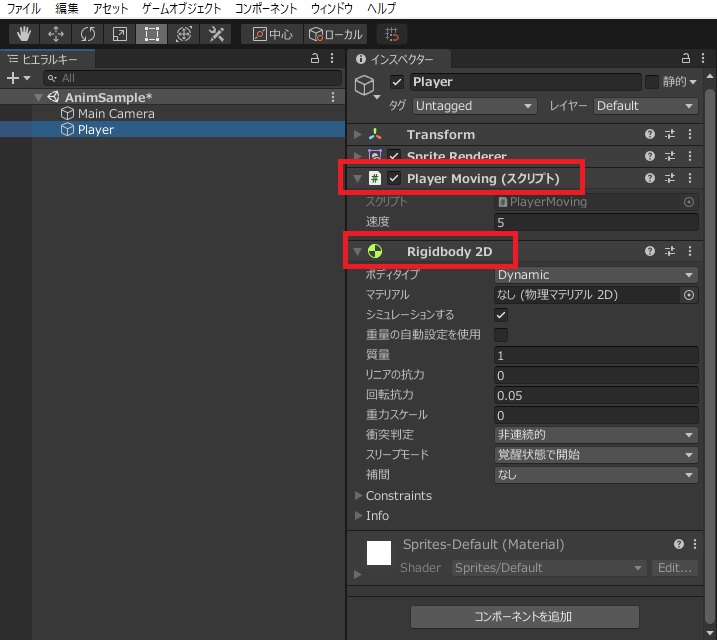717x640 pixels.
Task: Open the ファイル menu
Action: pyautogui.click(x=23, y=8)
